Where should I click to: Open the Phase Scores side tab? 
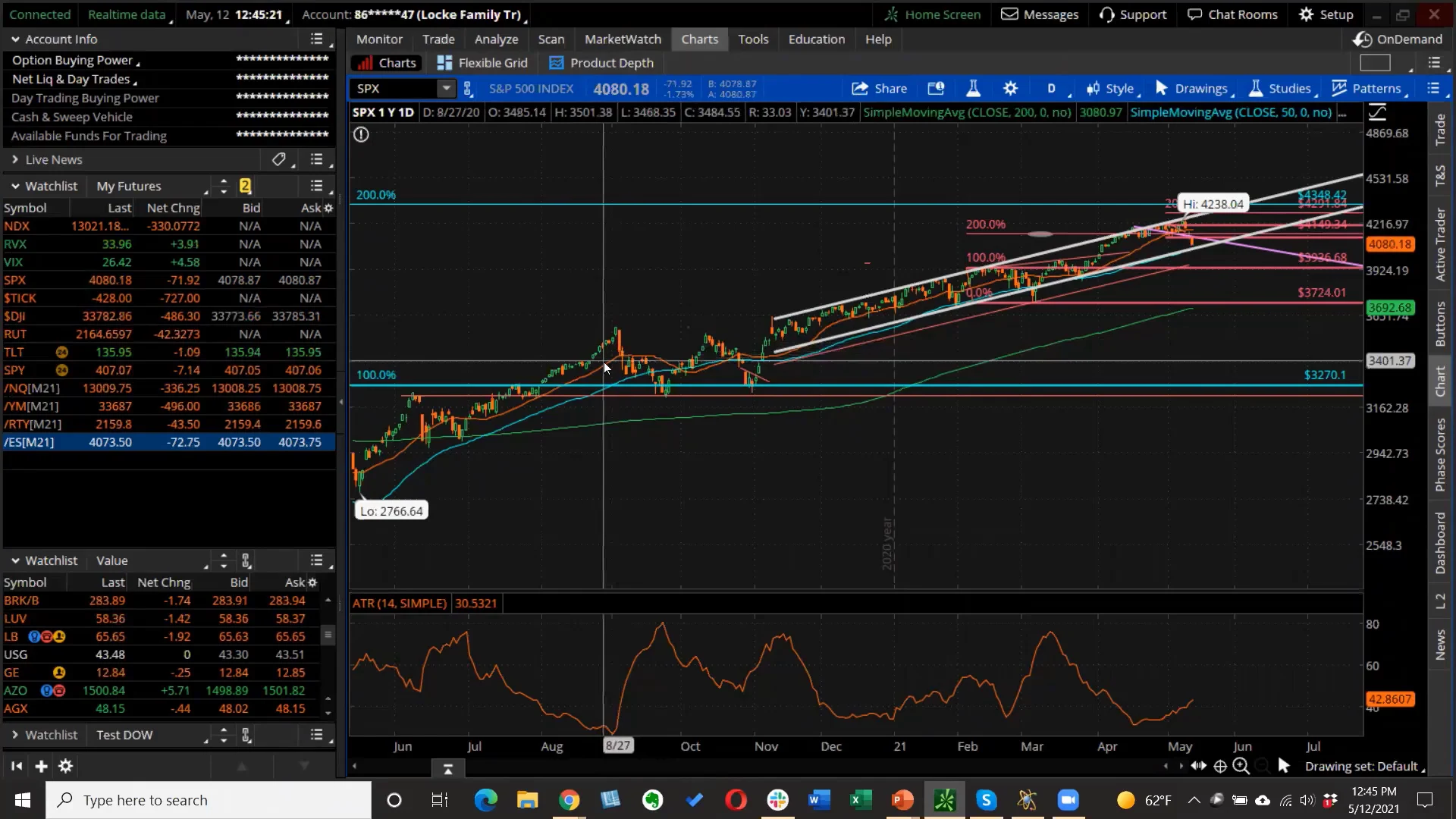click(1440, 455)
